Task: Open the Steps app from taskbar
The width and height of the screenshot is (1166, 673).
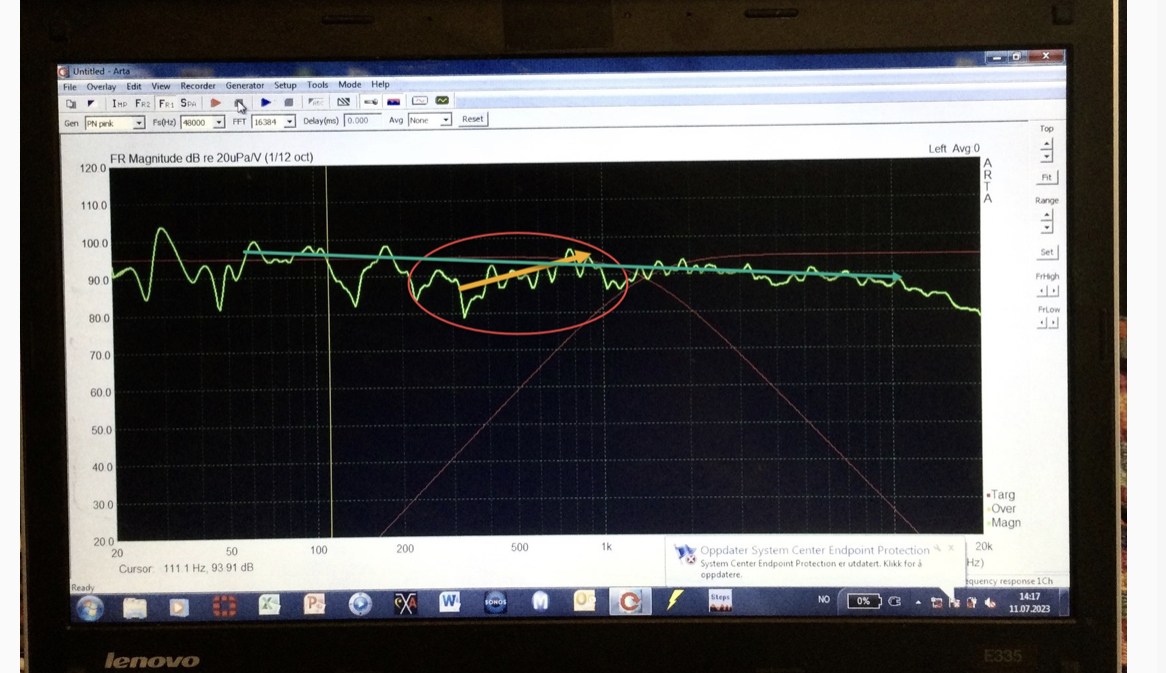Action: pyautogui.click(x=721, y=600)
